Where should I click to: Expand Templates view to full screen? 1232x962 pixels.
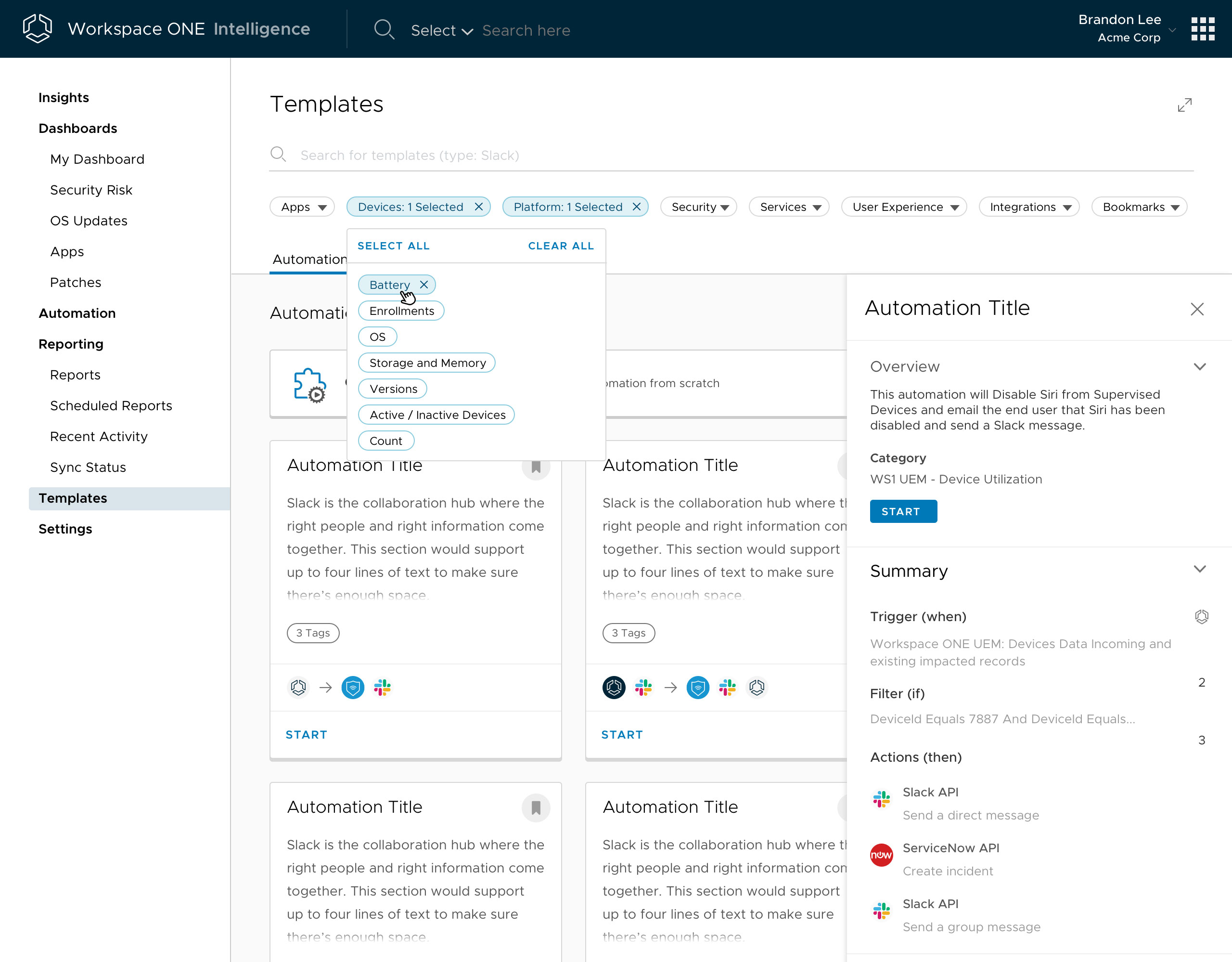(x=1184, y=105)
